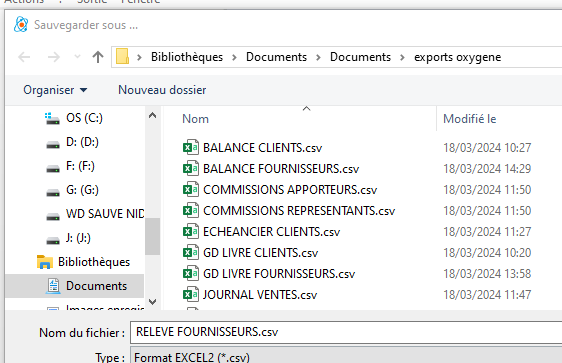Sort files by Nom column header
Image resolution: width=562 pixels, height=363 pixels.
[195, 119]
